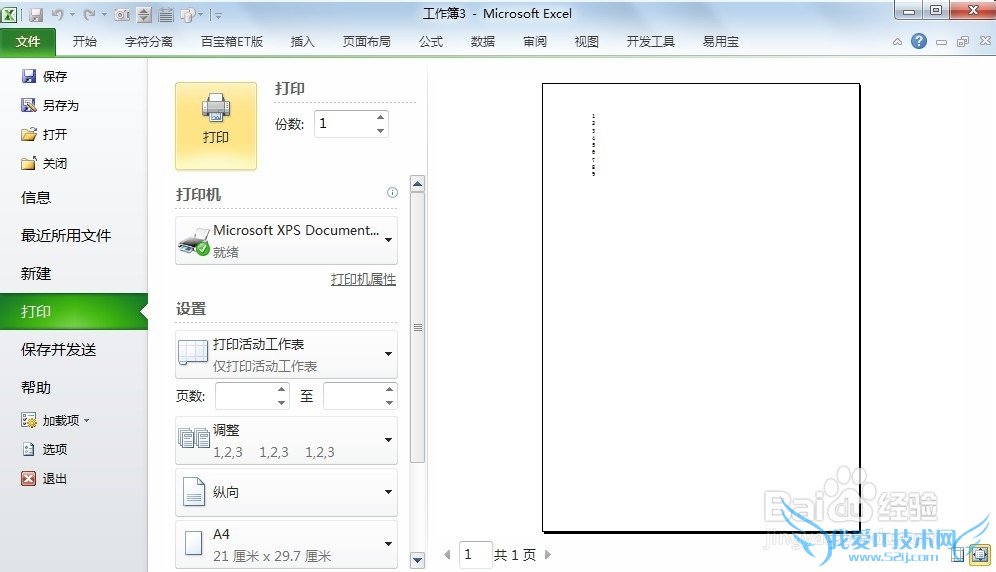Click the horizontal lines list icon in quick access toolbar
Image resolution: width=996 pixels, height=572 pixels.
[166, 14]
